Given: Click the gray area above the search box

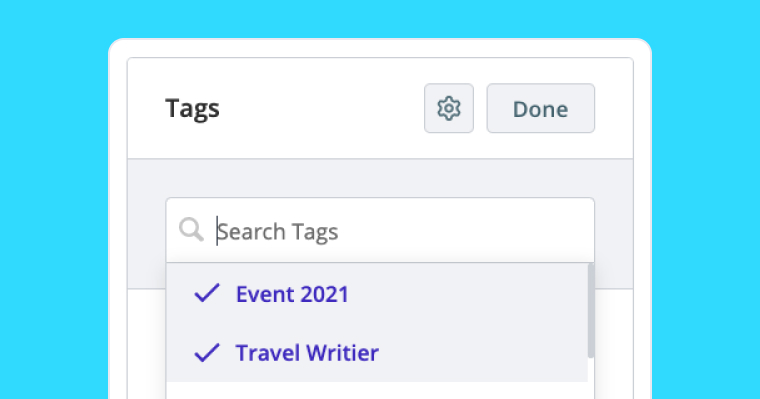Looking at the screenshot, I should [x=380, y=178].
